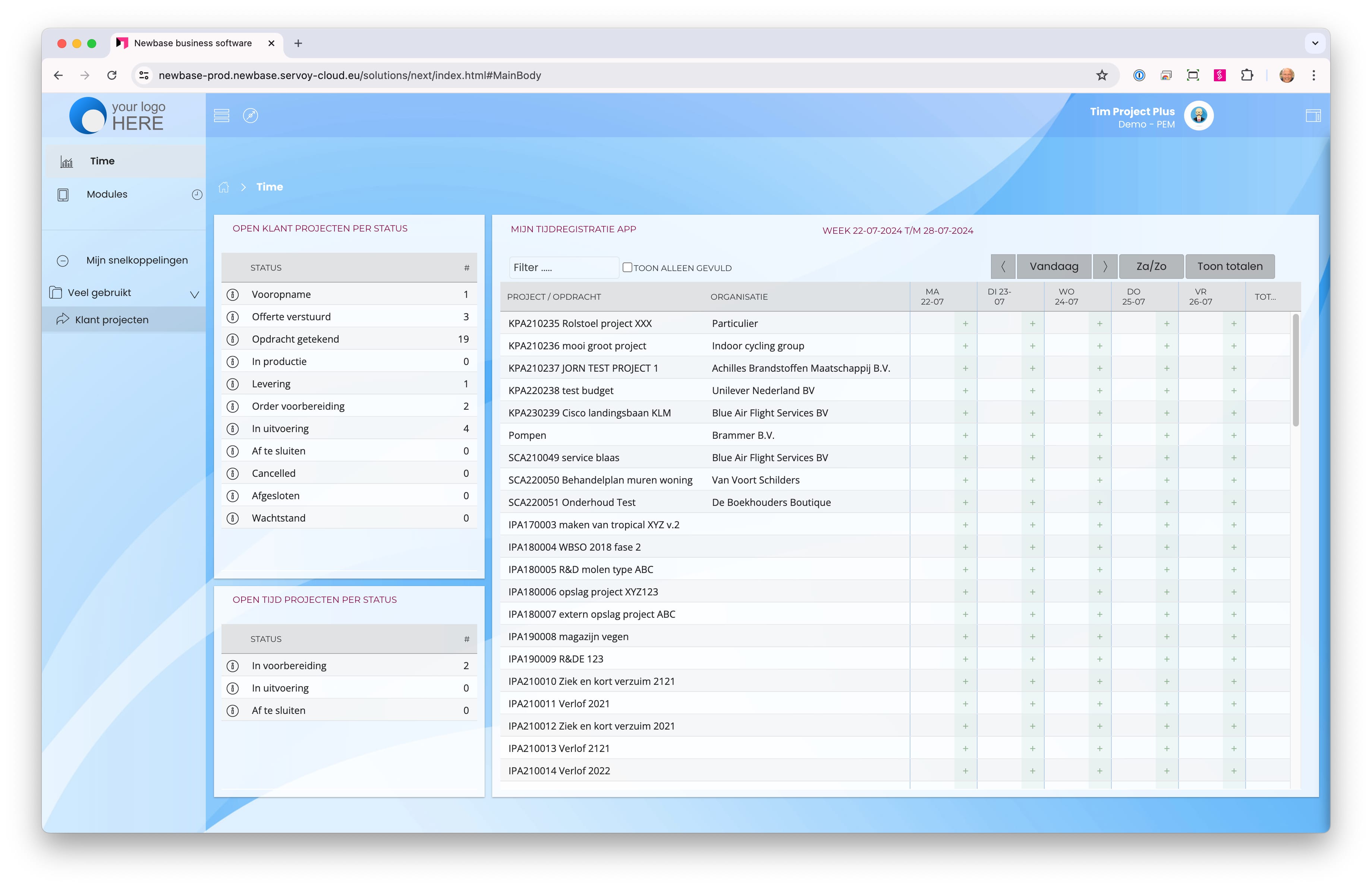This screenshot has height=888, width=1372.
Task: Open the browser extensions puzzle icon
Action: tap(1247, 75)
